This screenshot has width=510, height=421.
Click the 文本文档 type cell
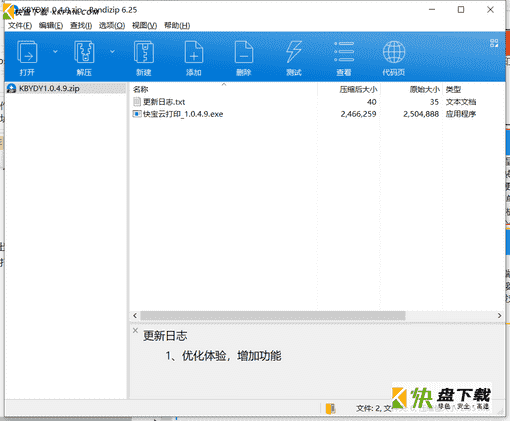click(461, 102)
